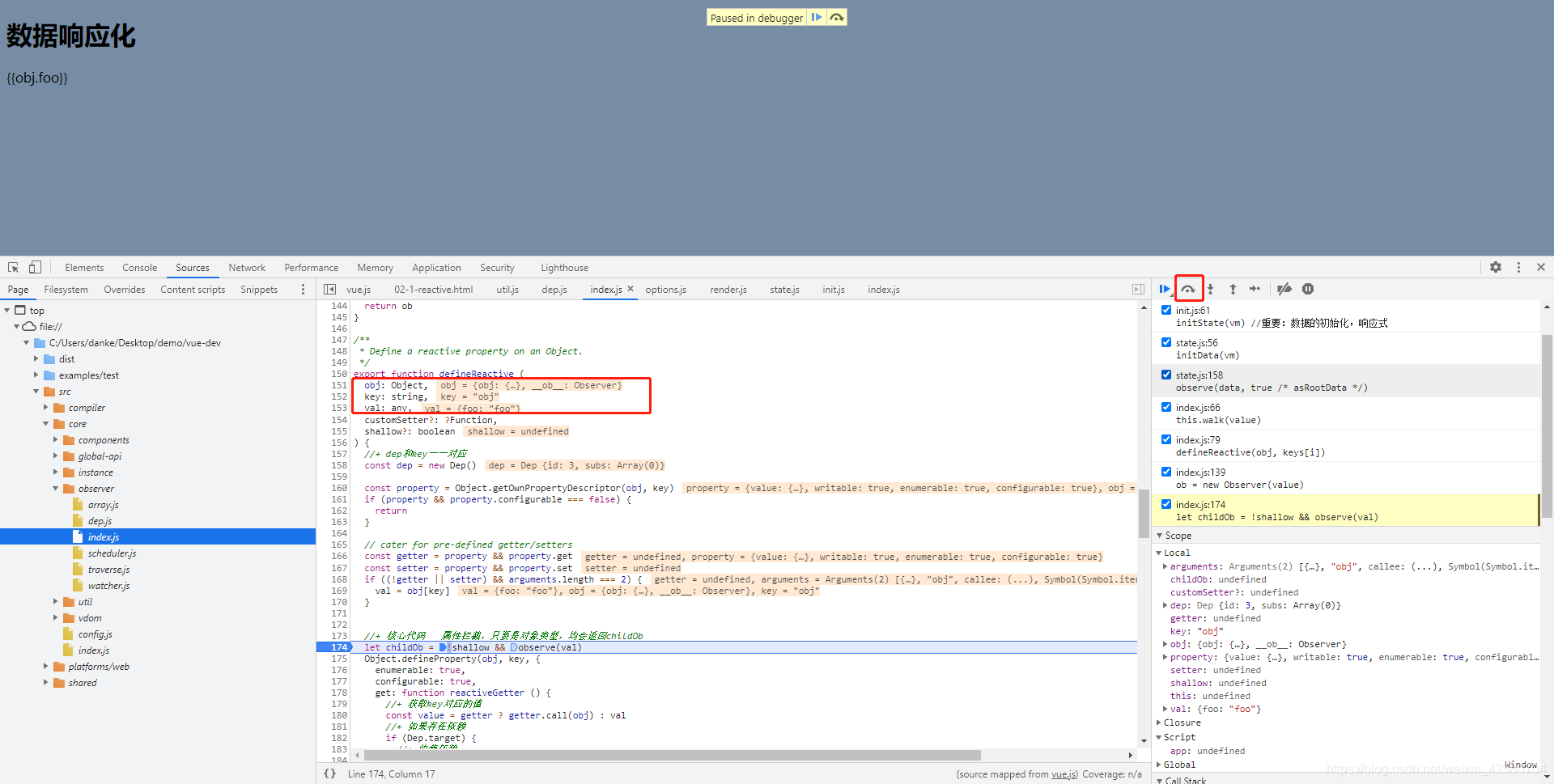Expand the compiler folder

(45, 408)
